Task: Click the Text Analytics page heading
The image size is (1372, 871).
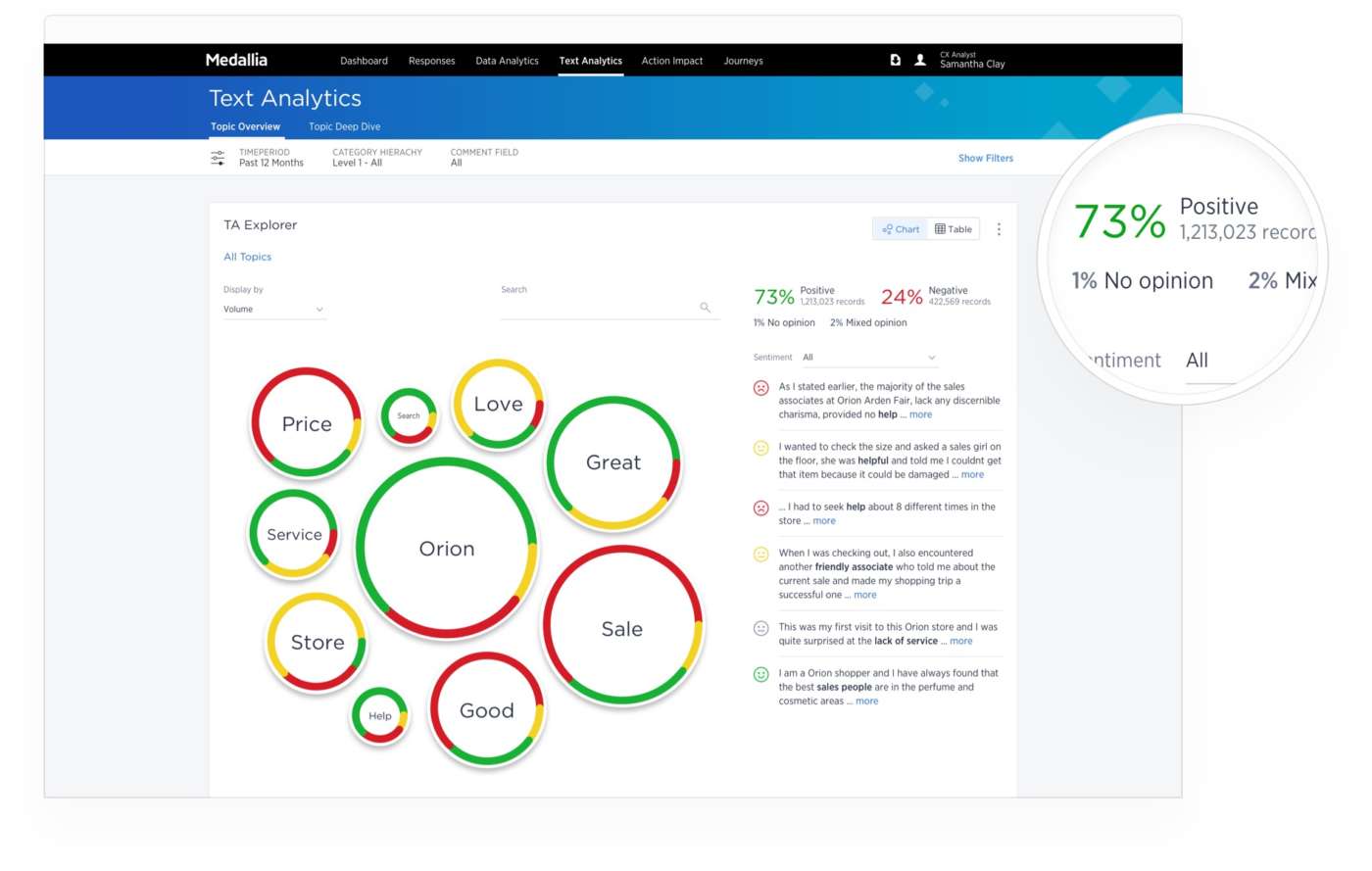Action: [x=285, y=98]
